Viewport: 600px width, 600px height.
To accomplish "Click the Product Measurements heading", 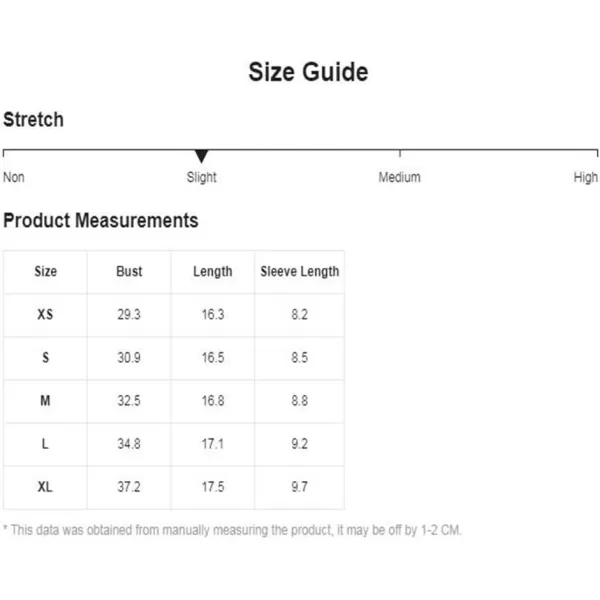I will (101, 220).
